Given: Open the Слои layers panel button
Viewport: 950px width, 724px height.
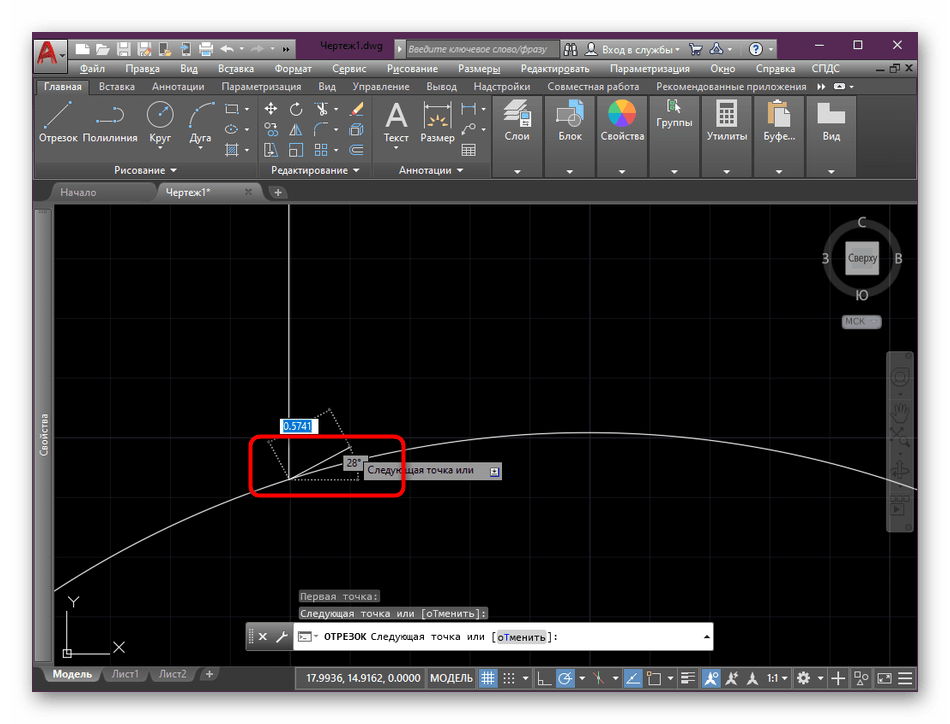Looking at the screenshot, I should tap(517, 122).
